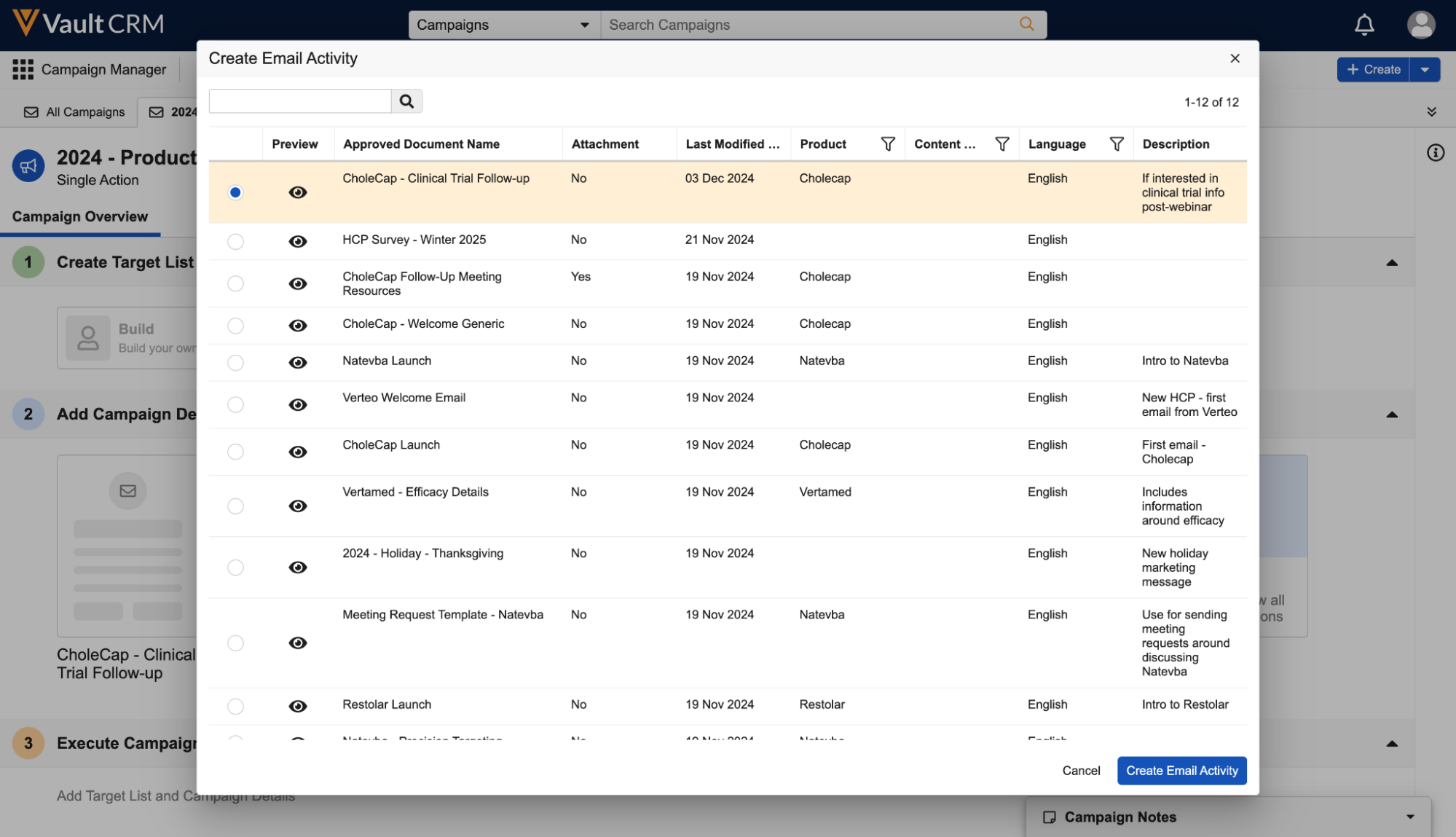Open the app launcher grid icon
The image size is (1456, 837).
click(x=23, y=69)
